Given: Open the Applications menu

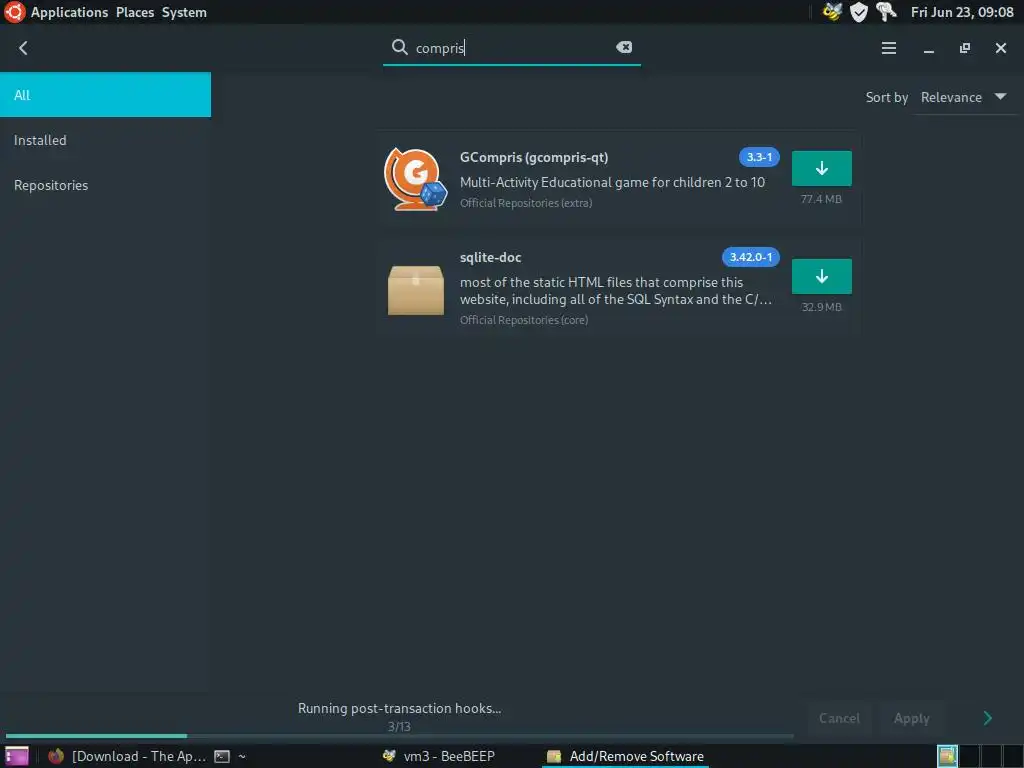Looking at the screenshot, I should (x=69, y=12).
